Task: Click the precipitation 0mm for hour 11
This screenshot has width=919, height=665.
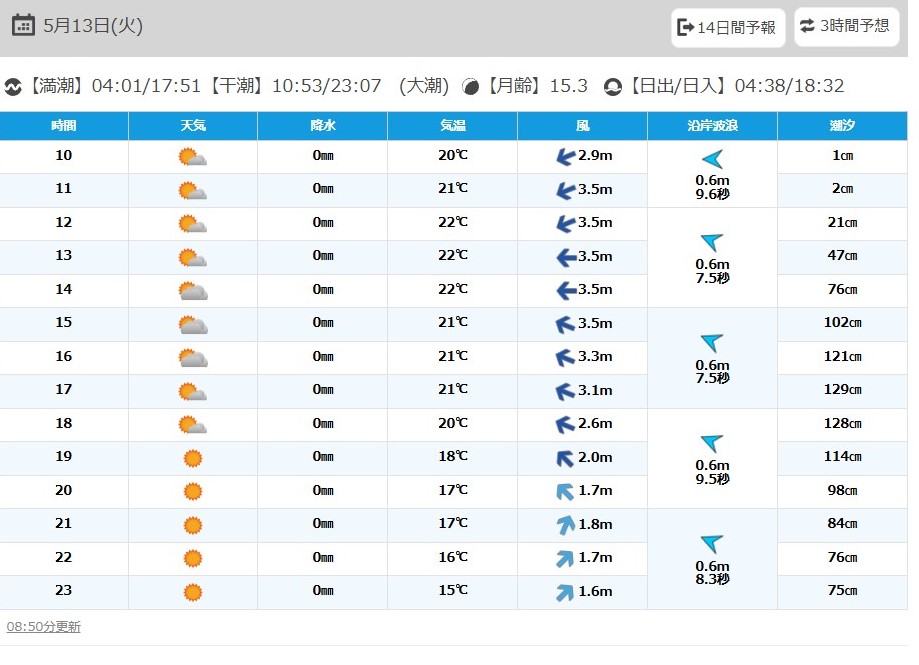Action: click(323, 189)
